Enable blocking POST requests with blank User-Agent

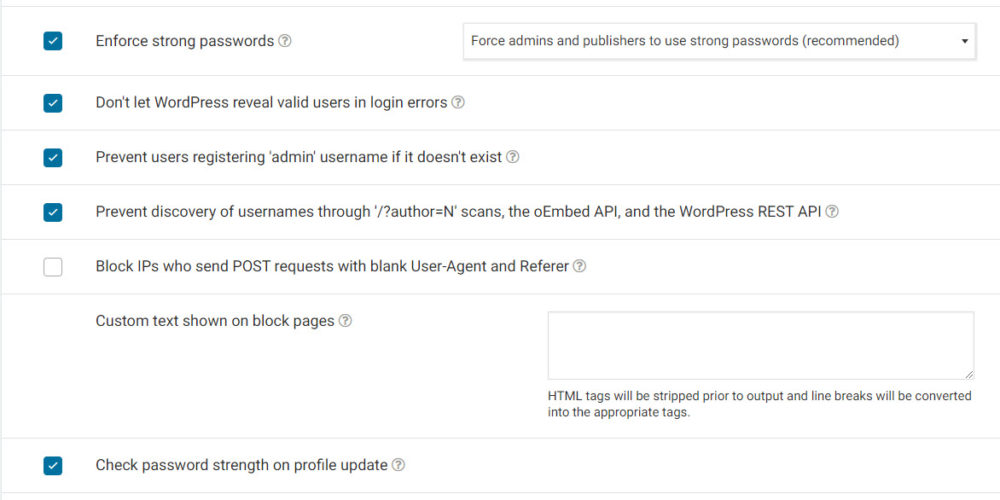(x=53, y=266)
